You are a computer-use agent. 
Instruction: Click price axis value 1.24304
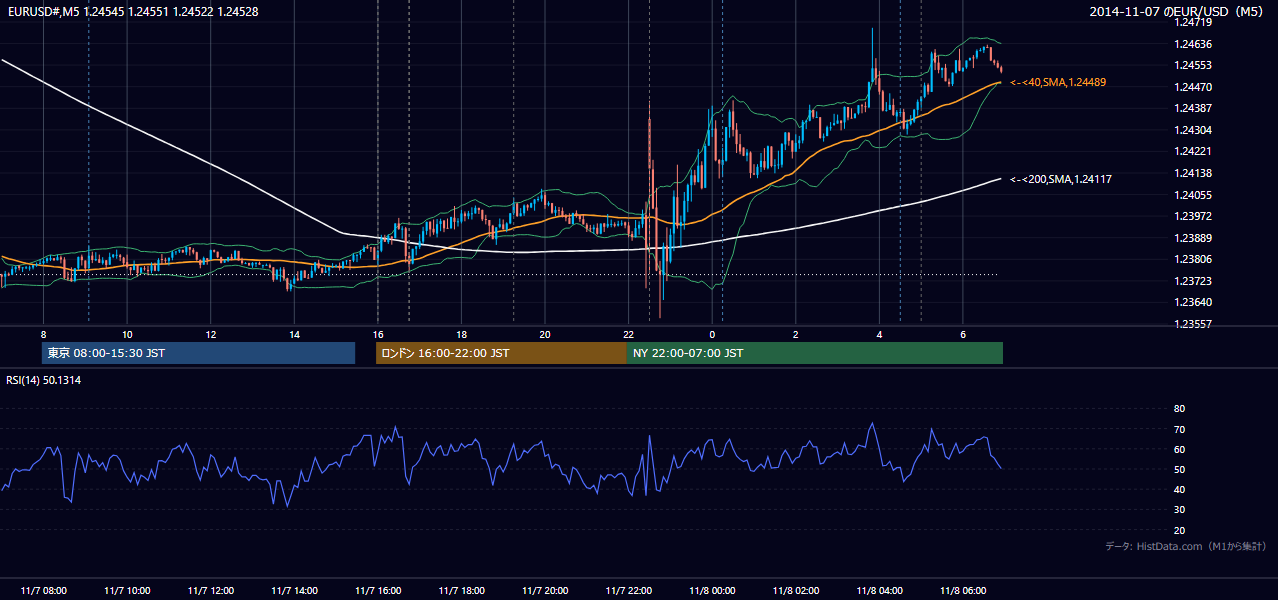point(1192,131)
